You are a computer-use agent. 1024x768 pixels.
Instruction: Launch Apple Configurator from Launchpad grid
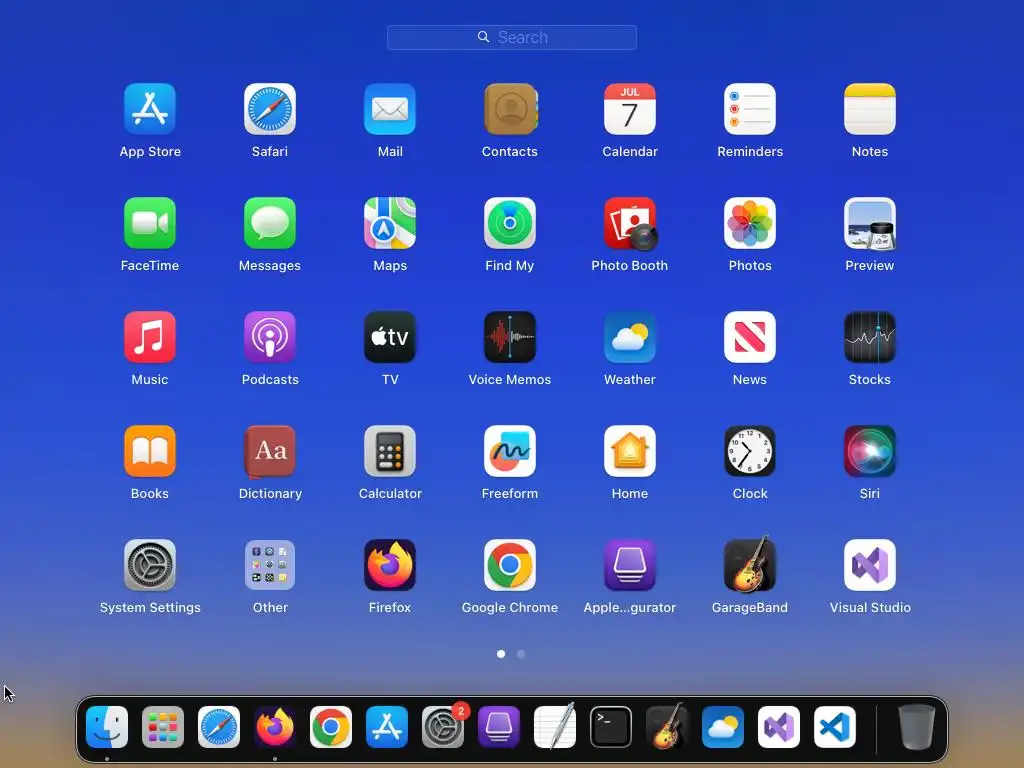point(630,565)
